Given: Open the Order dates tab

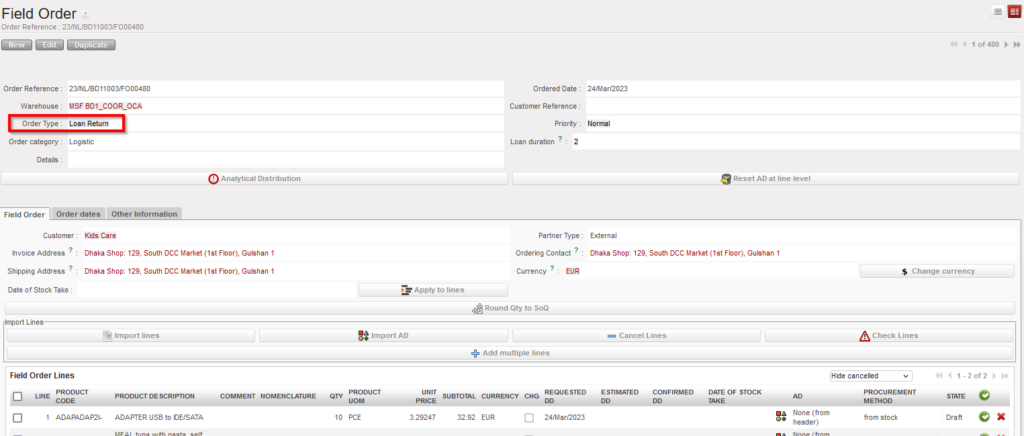Looking at the screenshot, I should click(78, 214).
